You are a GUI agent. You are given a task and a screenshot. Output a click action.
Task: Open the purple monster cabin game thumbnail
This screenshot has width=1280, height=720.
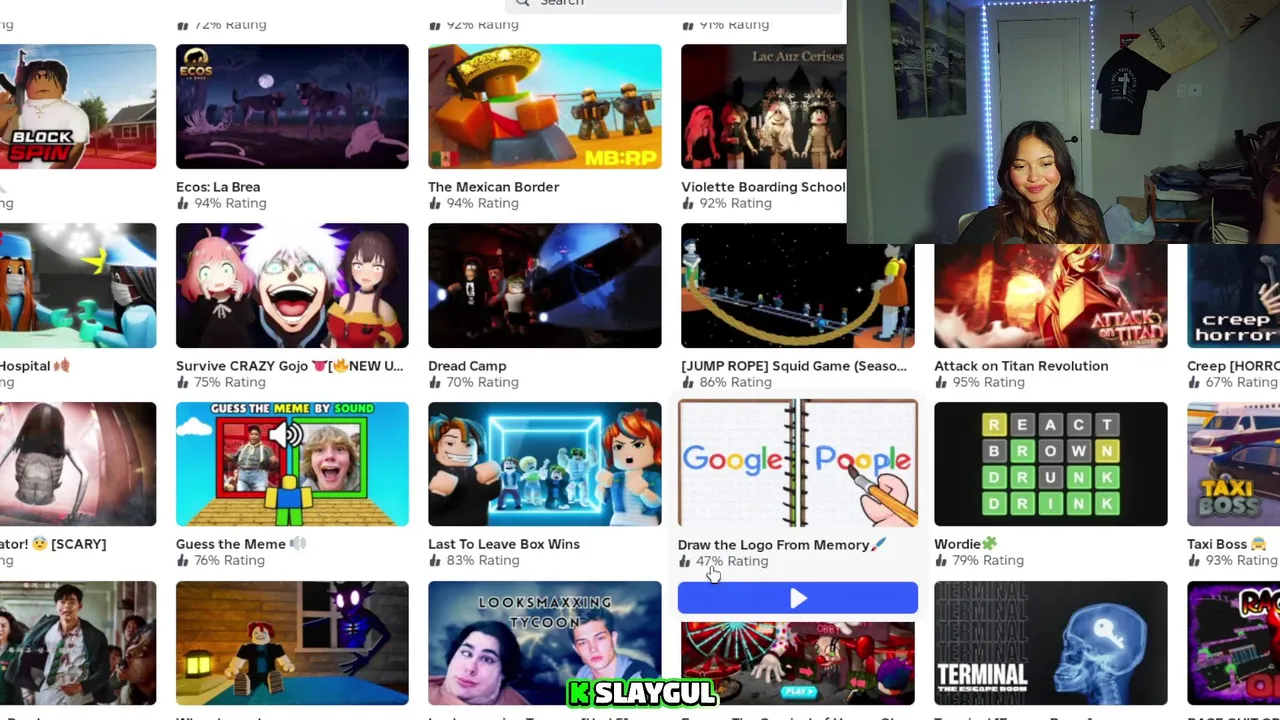click(x=292, y=642)
